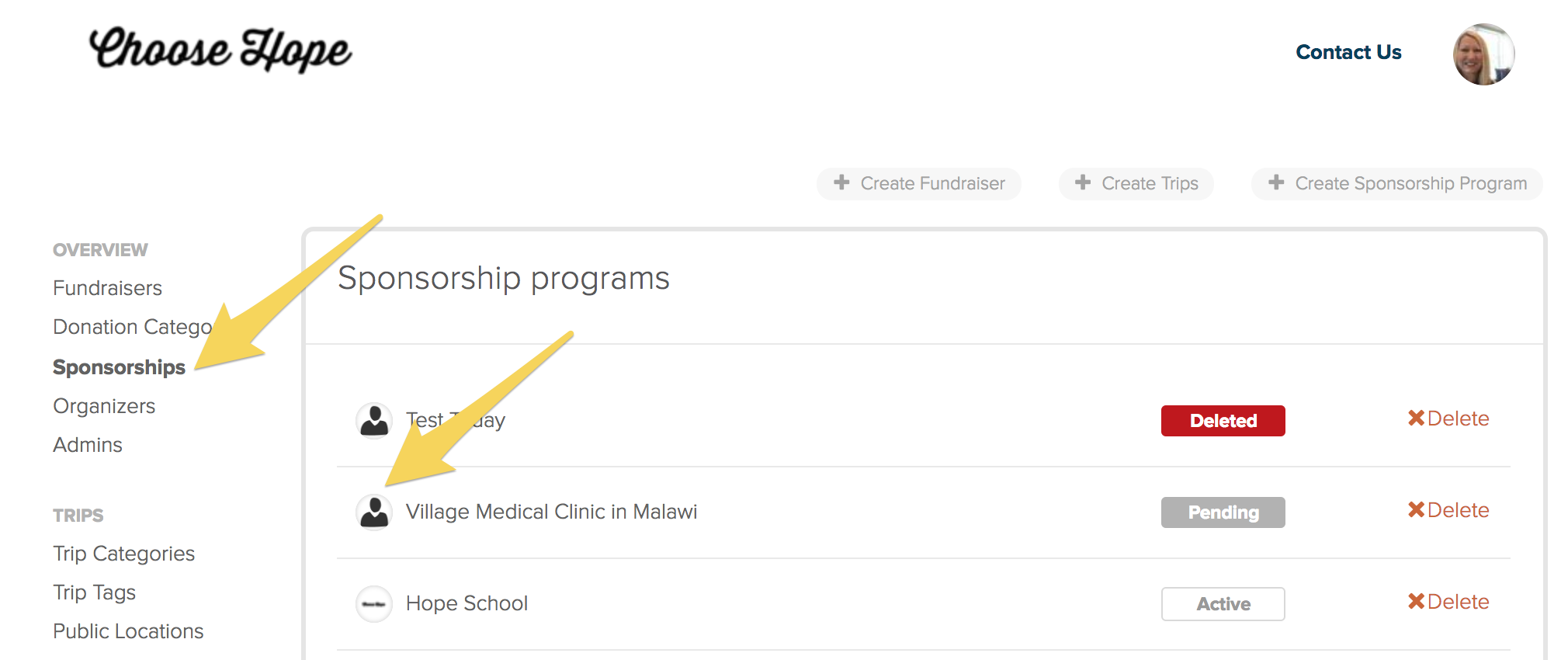
Task: Click the Choose Hope logo
Action: 220,50
